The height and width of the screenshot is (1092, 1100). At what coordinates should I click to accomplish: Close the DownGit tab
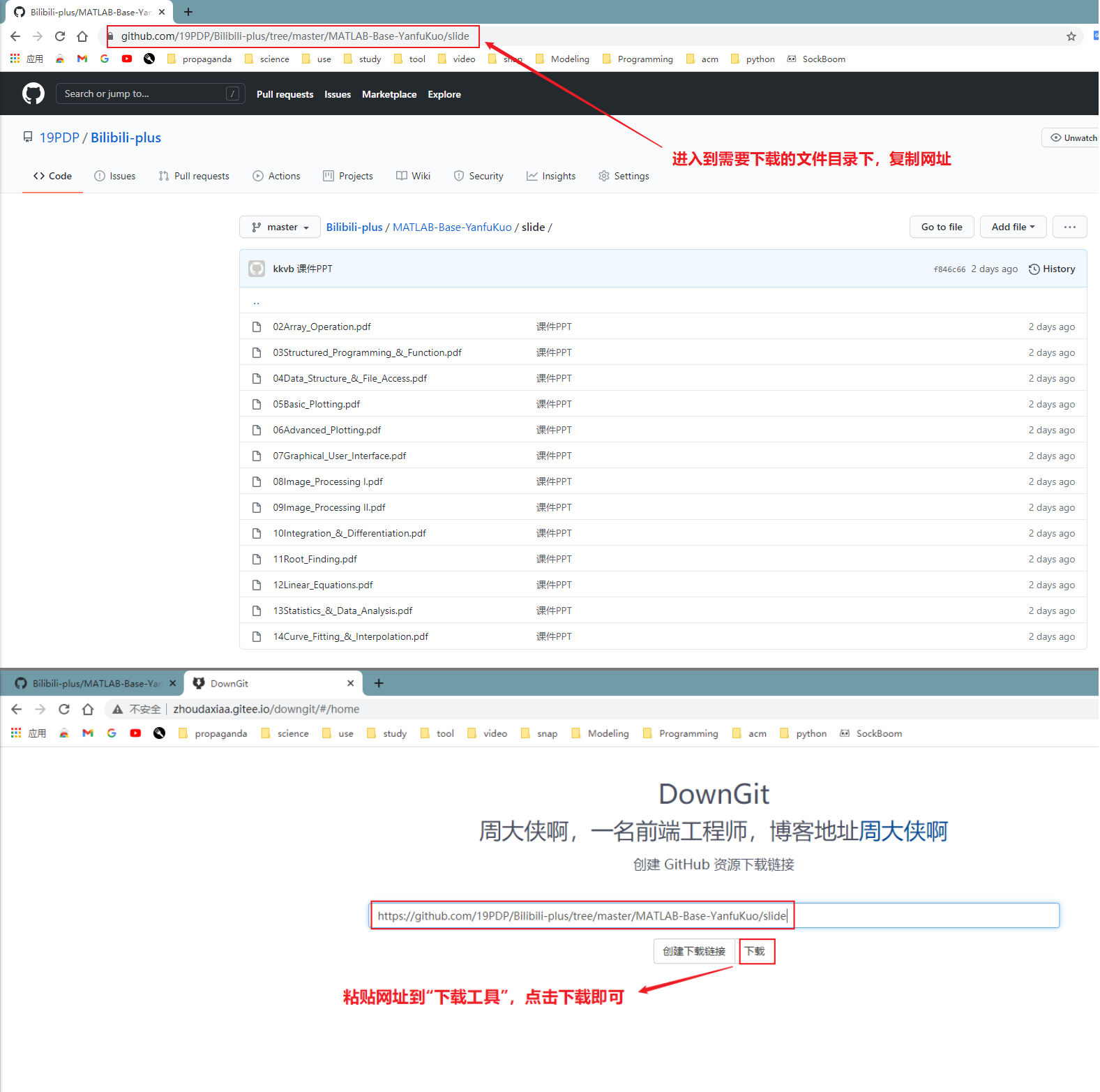[350, 683]
